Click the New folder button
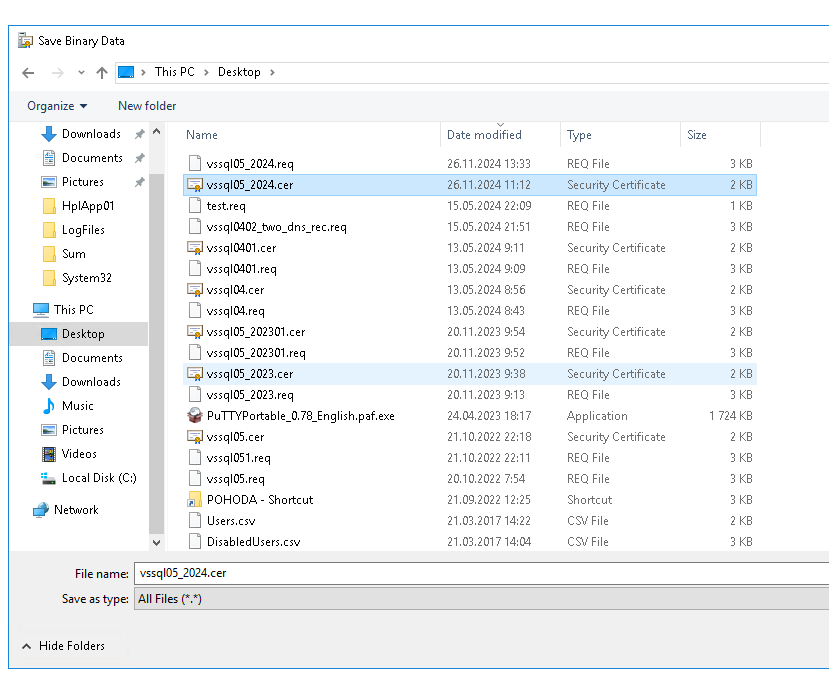Image resolution: width=829 pixels, height=680 pixels. point(147,106)
